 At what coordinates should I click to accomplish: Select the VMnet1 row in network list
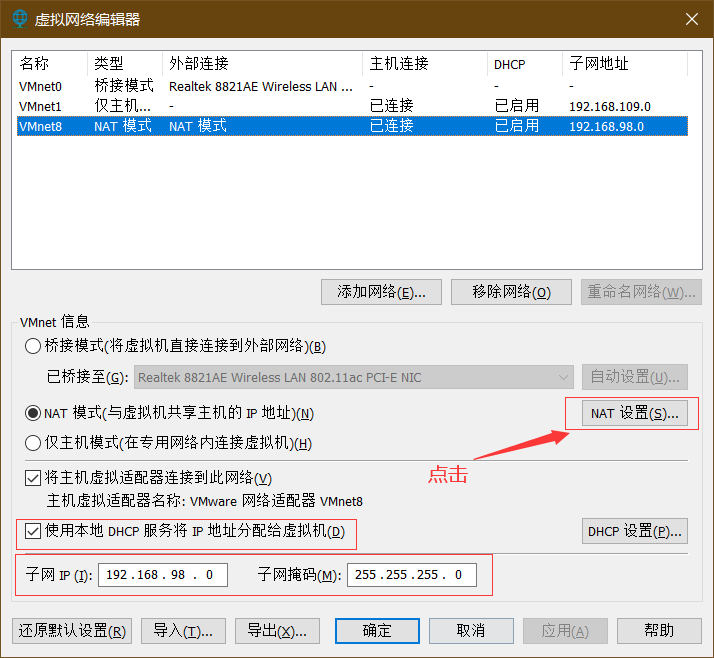tap(352, 106)
